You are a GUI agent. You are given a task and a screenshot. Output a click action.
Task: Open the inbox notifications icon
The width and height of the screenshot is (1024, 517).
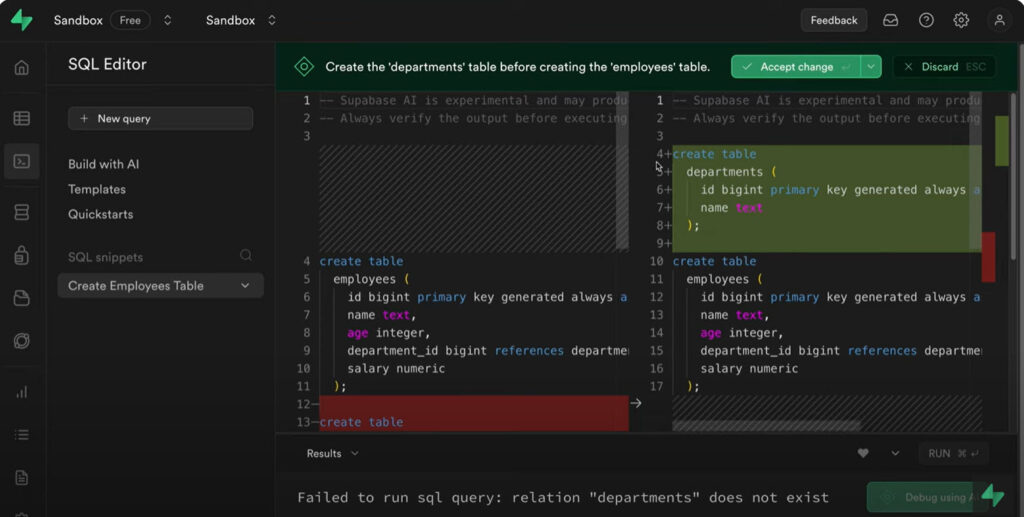click(x=890, y=20)
